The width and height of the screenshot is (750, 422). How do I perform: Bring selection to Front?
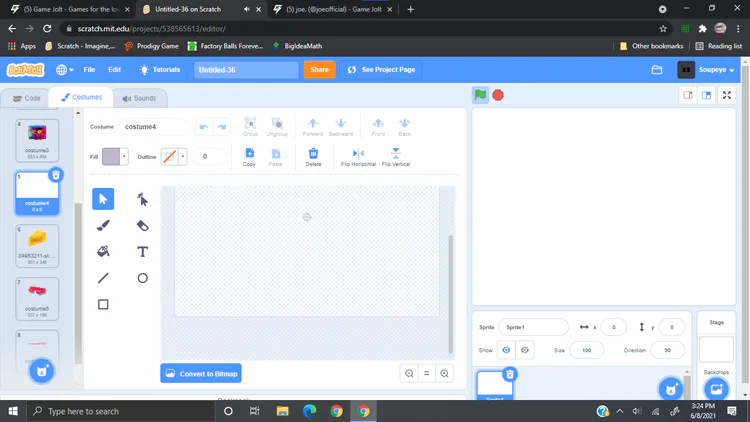coord(378,127)
